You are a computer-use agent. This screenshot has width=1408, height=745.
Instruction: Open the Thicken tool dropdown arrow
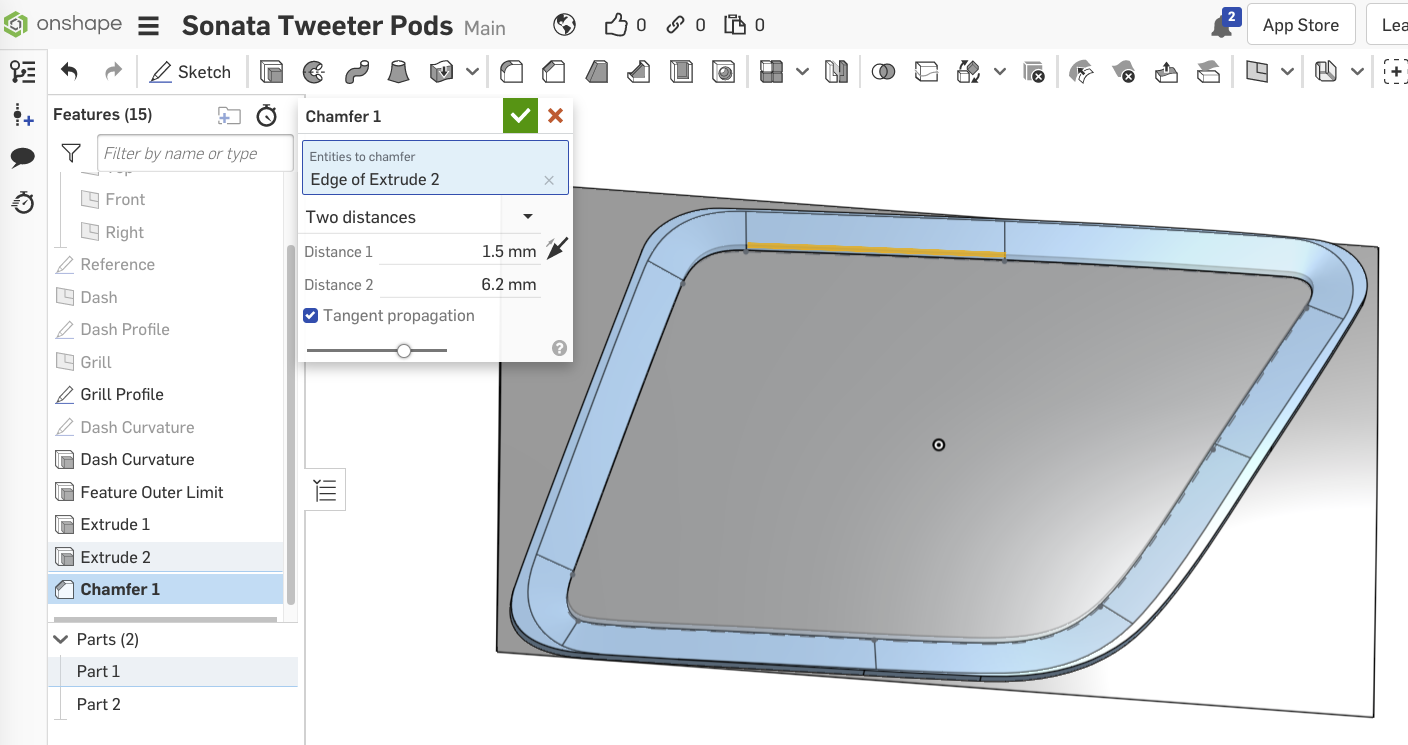(472, 72)
